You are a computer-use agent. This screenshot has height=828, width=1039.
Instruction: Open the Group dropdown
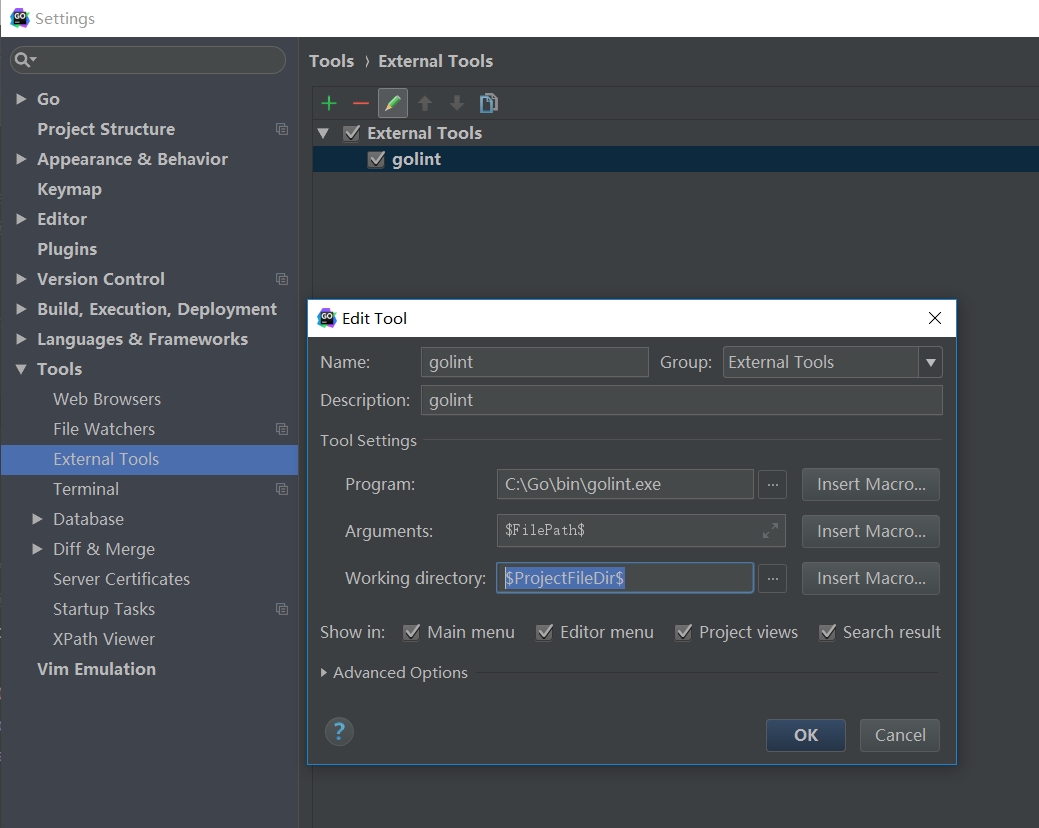(x=930, y=362)
